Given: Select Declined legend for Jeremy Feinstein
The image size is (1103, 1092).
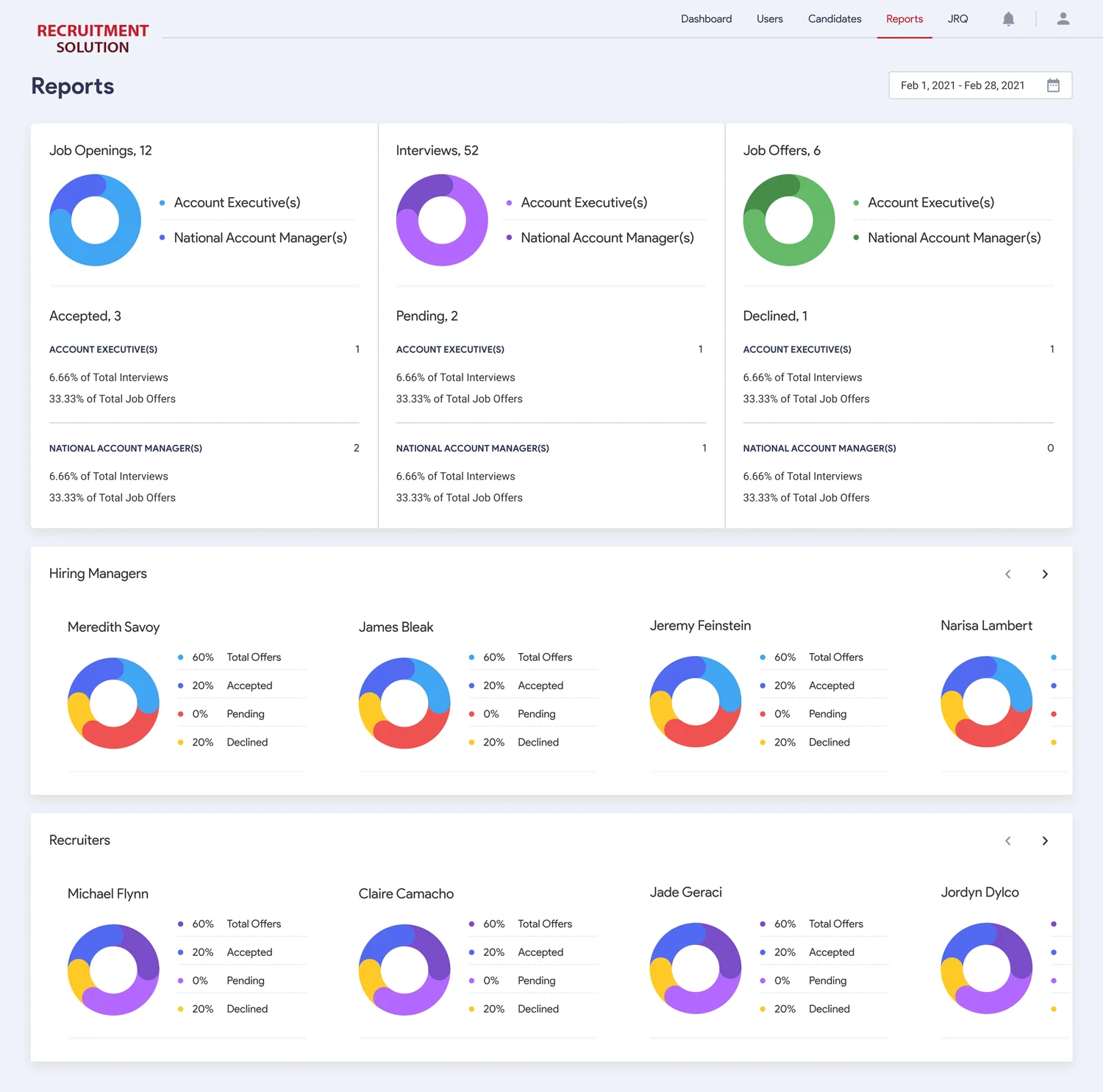Looking at the screenshot, I should pyautogui.click(x=804, y=743).
